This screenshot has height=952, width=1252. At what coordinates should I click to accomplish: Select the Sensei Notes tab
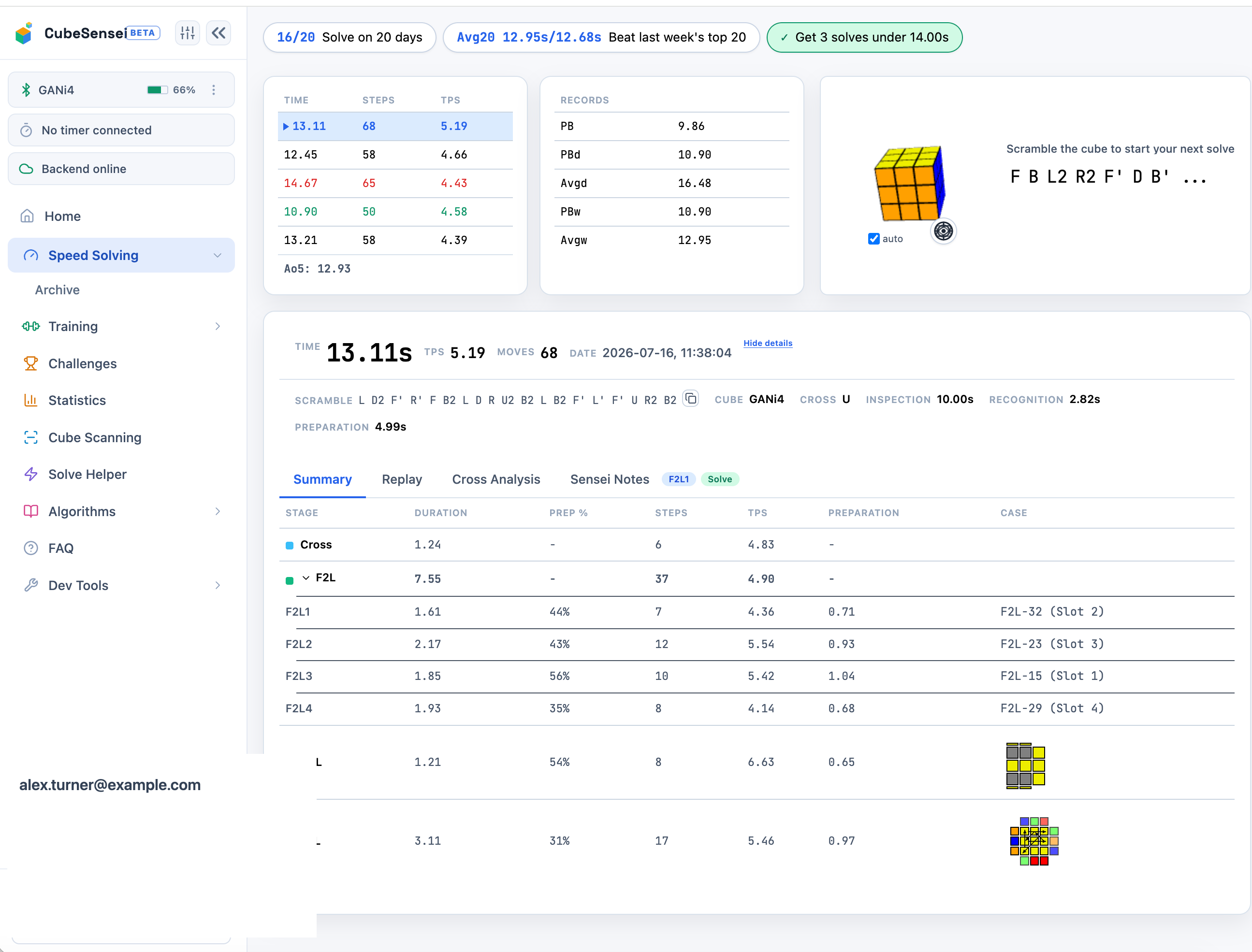point(609,479)
